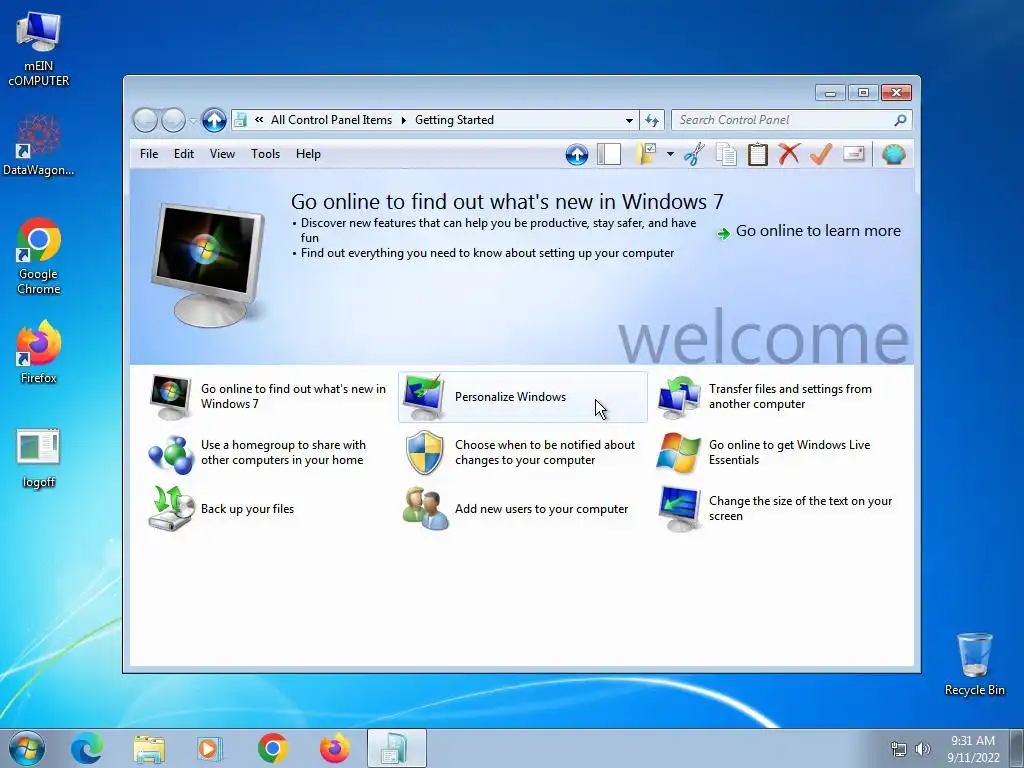Select Choose when to be notified item
1024x768 pixels.
(x=522, y=453)
